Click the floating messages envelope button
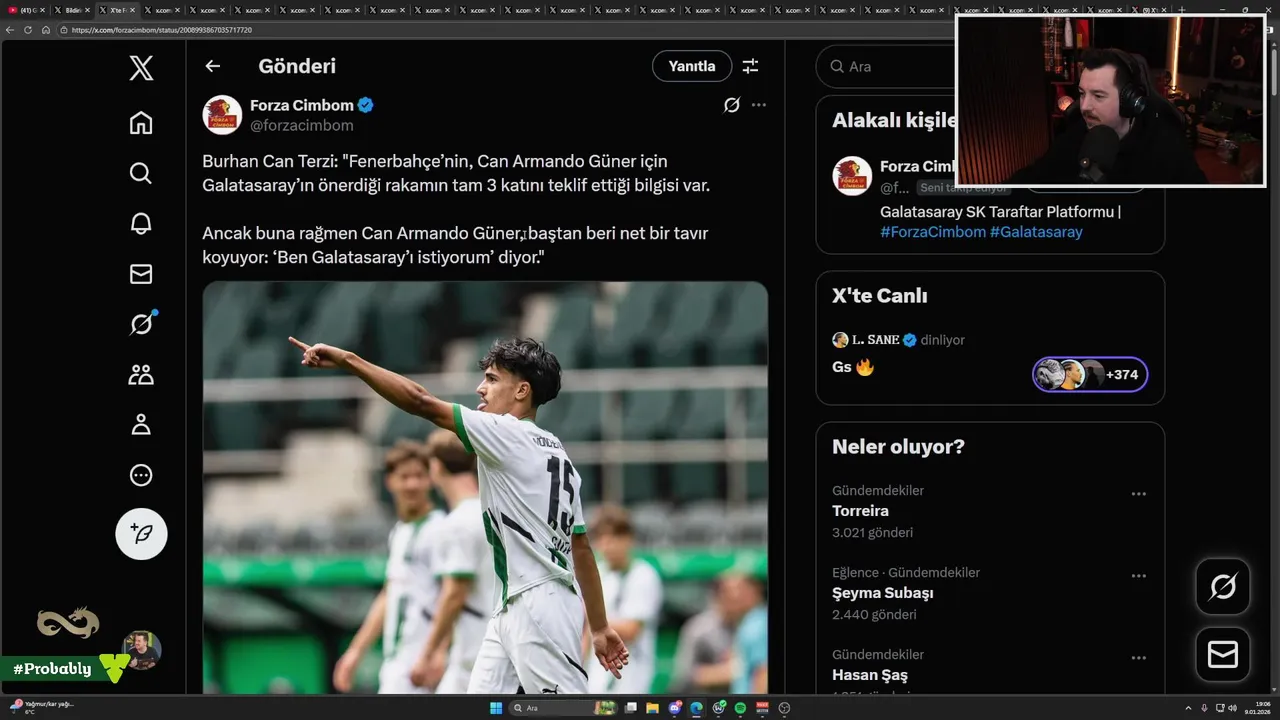 click(1223, 655)
